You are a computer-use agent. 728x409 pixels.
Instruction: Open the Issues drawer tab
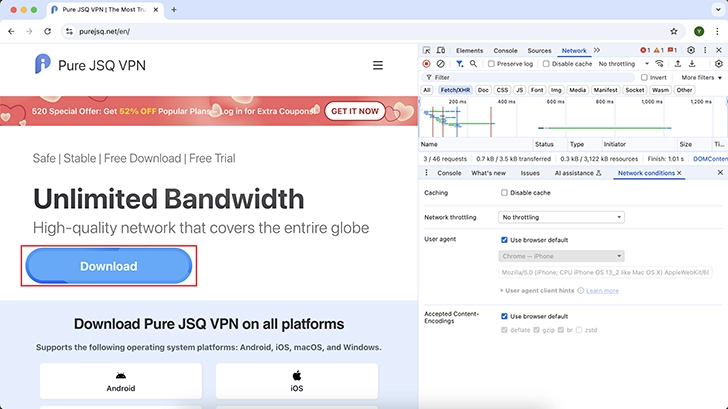point(530,173)
